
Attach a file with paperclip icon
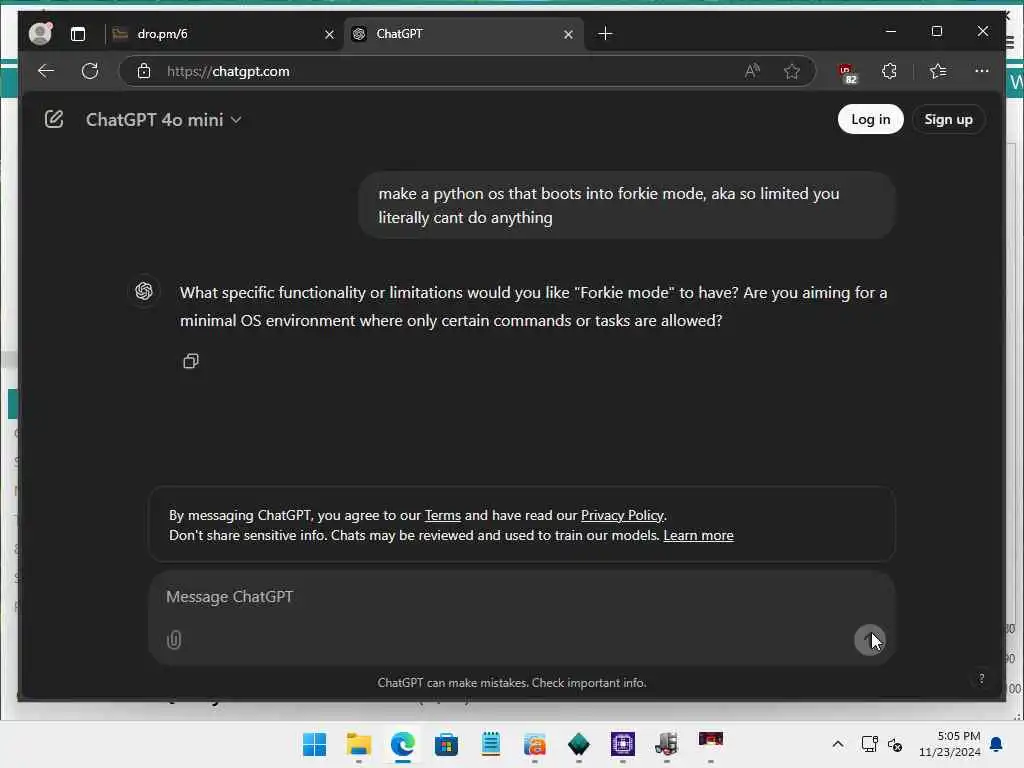click(x=174, y=639)
